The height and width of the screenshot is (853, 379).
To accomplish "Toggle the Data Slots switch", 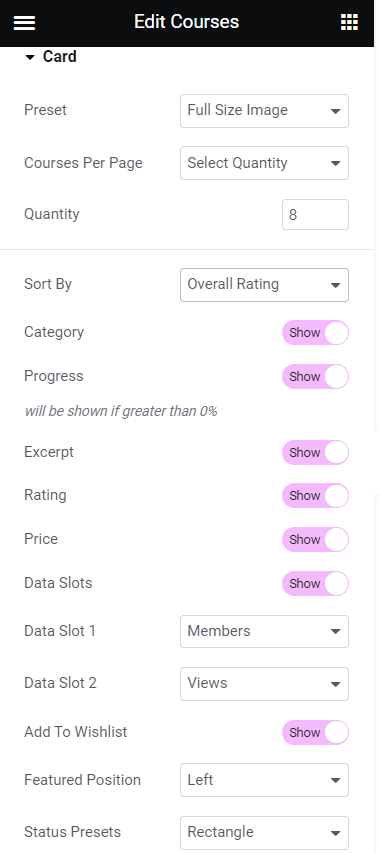I will coord(315,584).
